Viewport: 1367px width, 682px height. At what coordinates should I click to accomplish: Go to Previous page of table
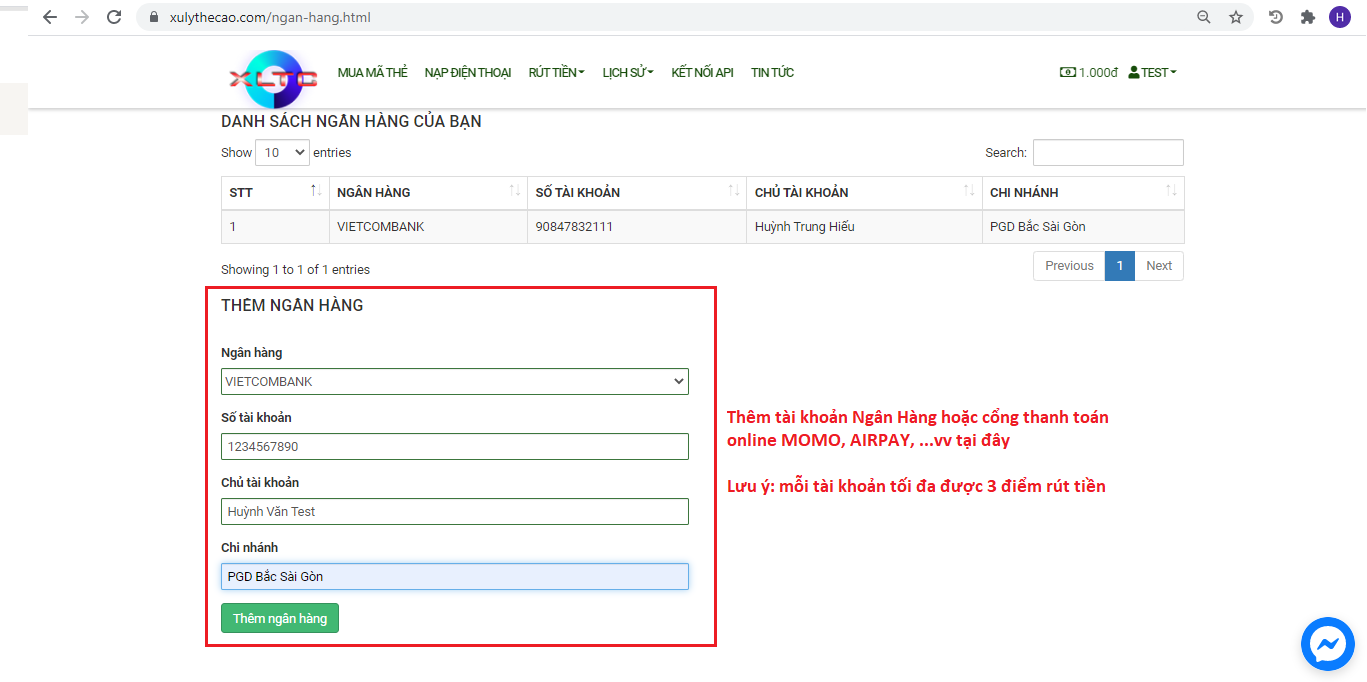coord(1069,266)
